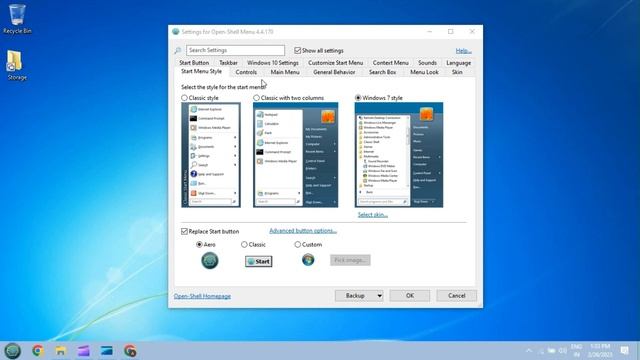Switch to the Search Box tab
640x360 pixels.
[382, 72]
